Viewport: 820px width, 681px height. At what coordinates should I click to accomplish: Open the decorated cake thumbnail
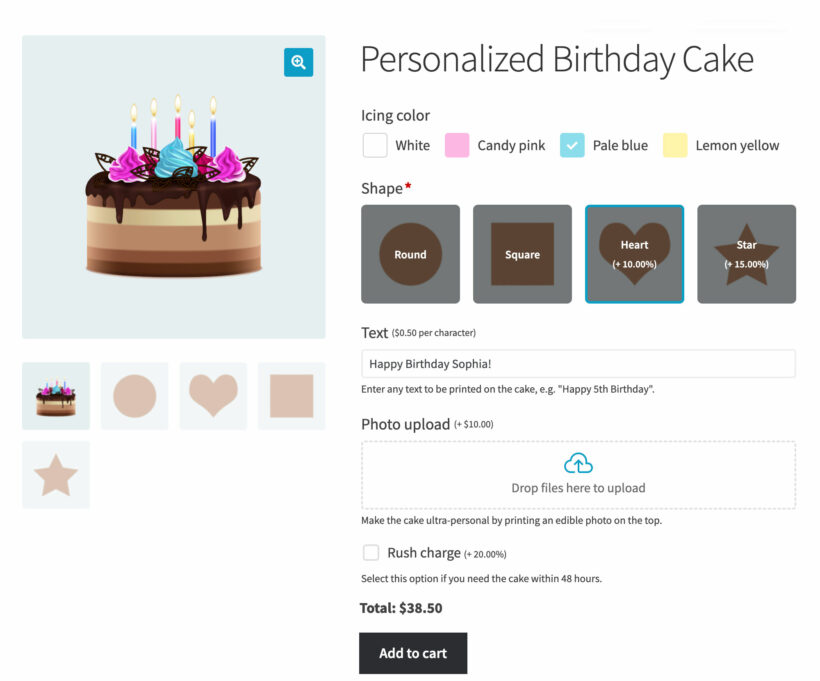click(55, 395)
